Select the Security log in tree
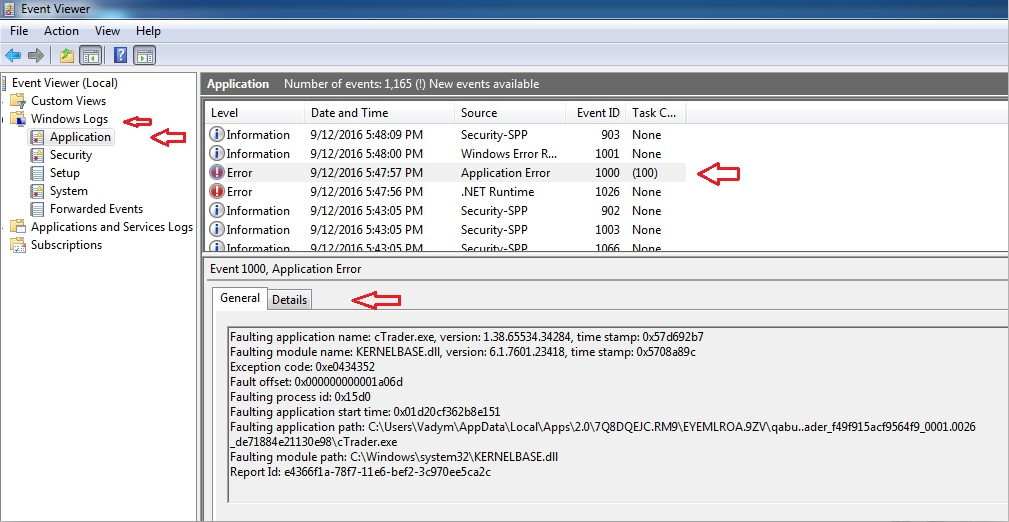1009x522 pixels. pos(70,155)
